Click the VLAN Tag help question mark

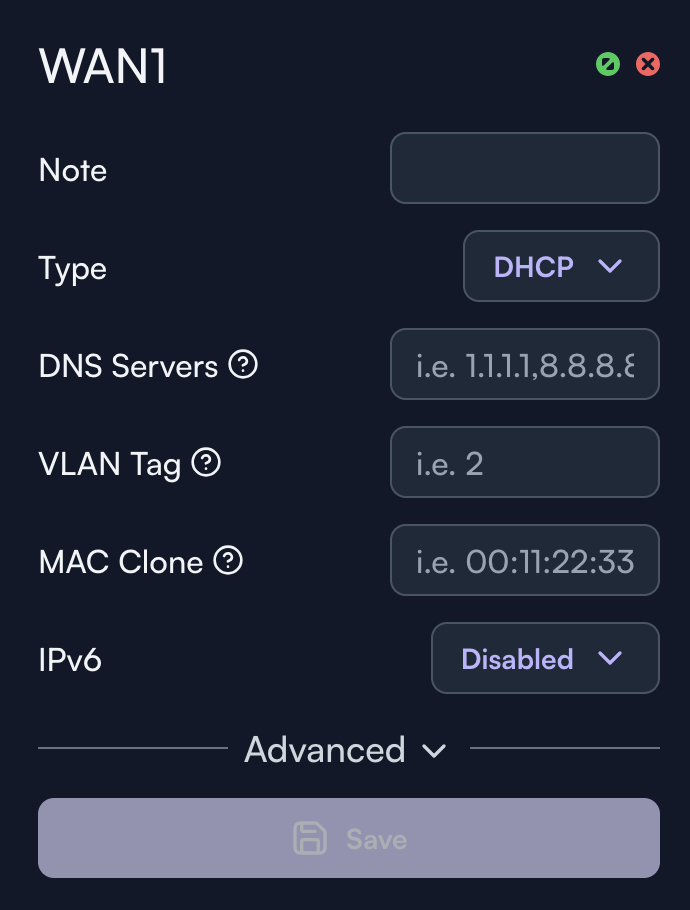coord(206,462)
